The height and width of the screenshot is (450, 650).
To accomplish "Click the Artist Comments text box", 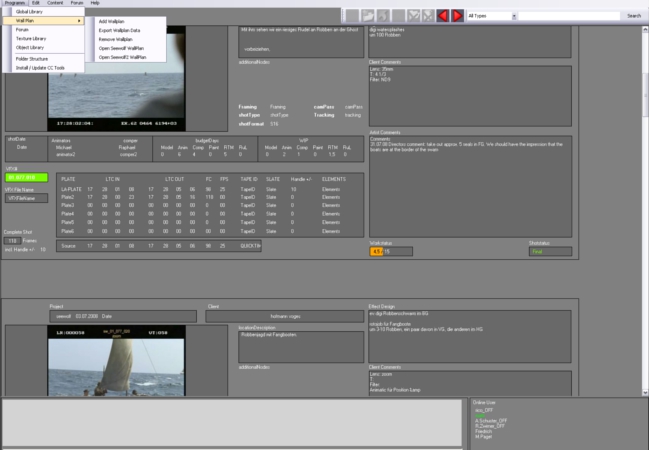I will [471, 186].
